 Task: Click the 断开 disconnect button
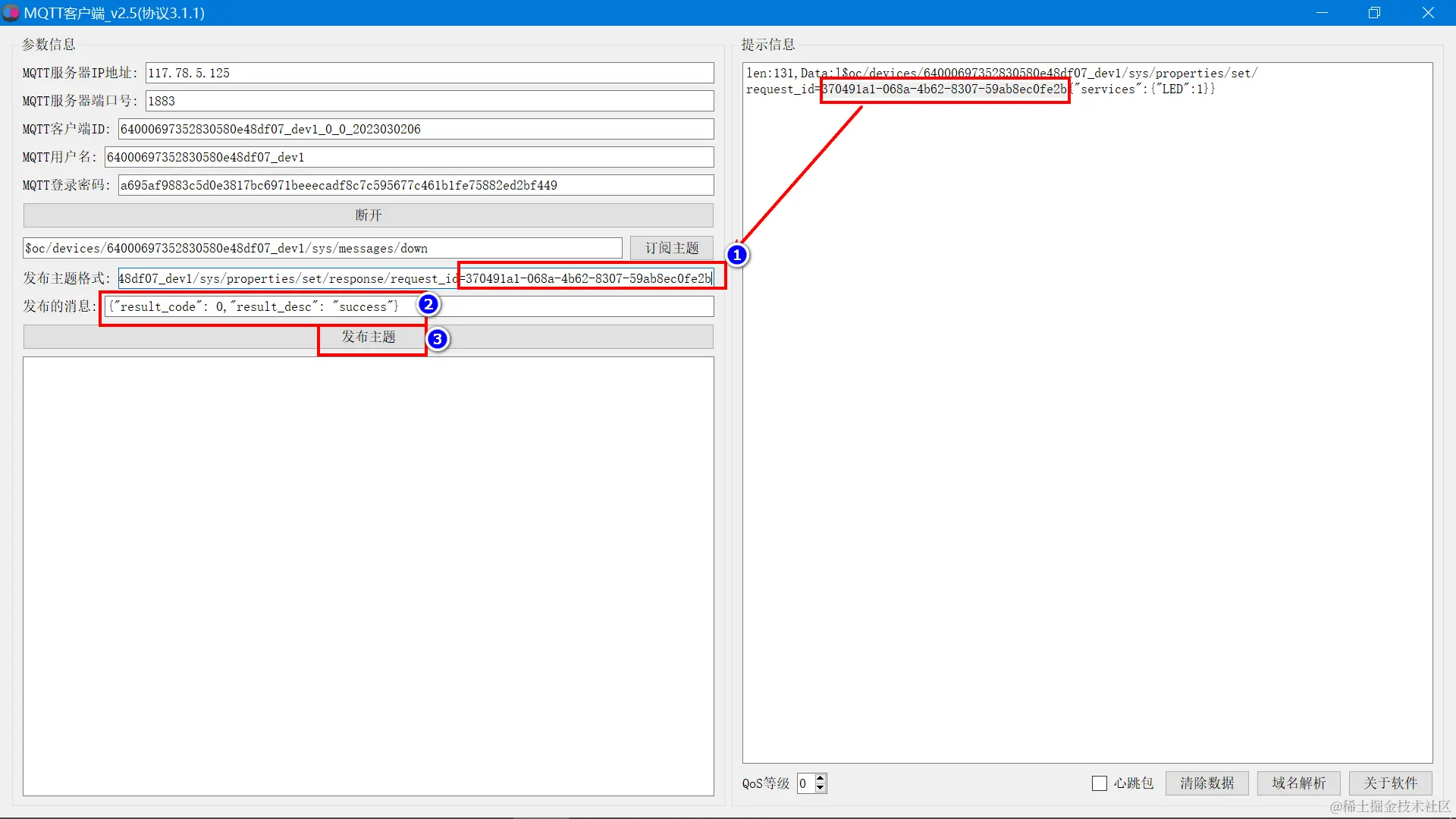[x=369, y=215]
